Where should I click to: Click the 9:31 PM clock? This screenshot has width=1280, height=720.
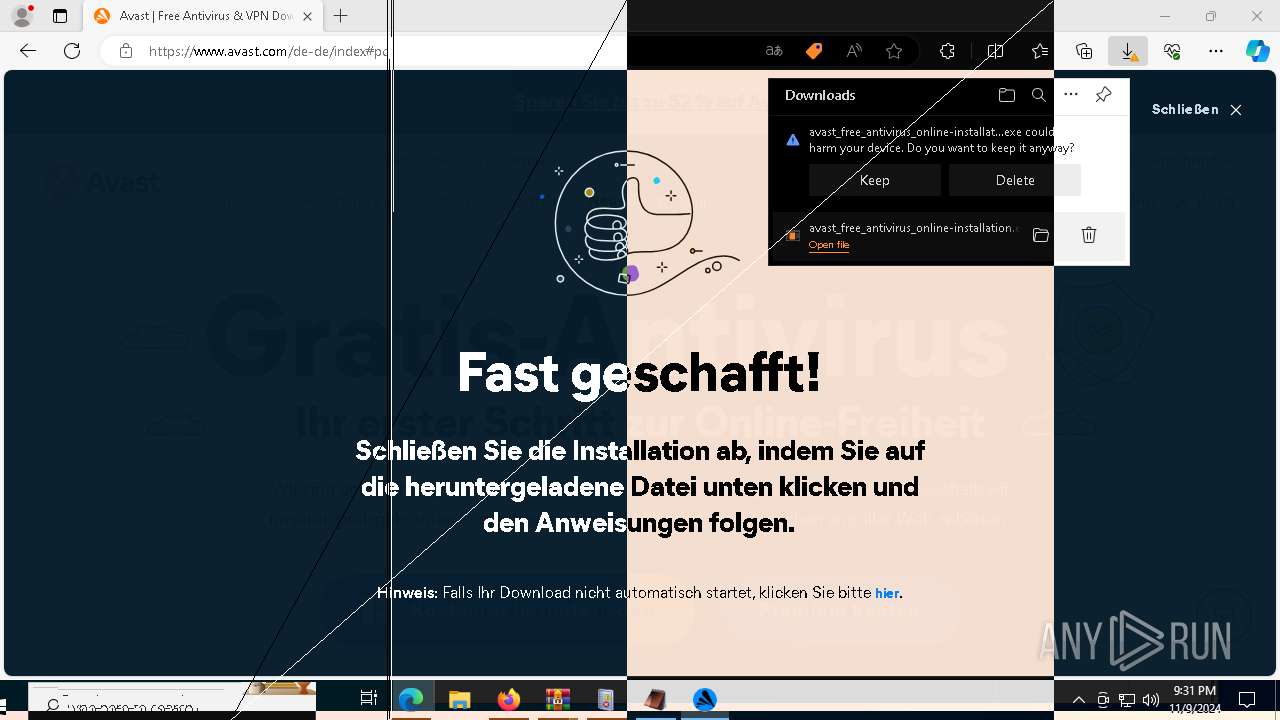[x=1195, y=691]
